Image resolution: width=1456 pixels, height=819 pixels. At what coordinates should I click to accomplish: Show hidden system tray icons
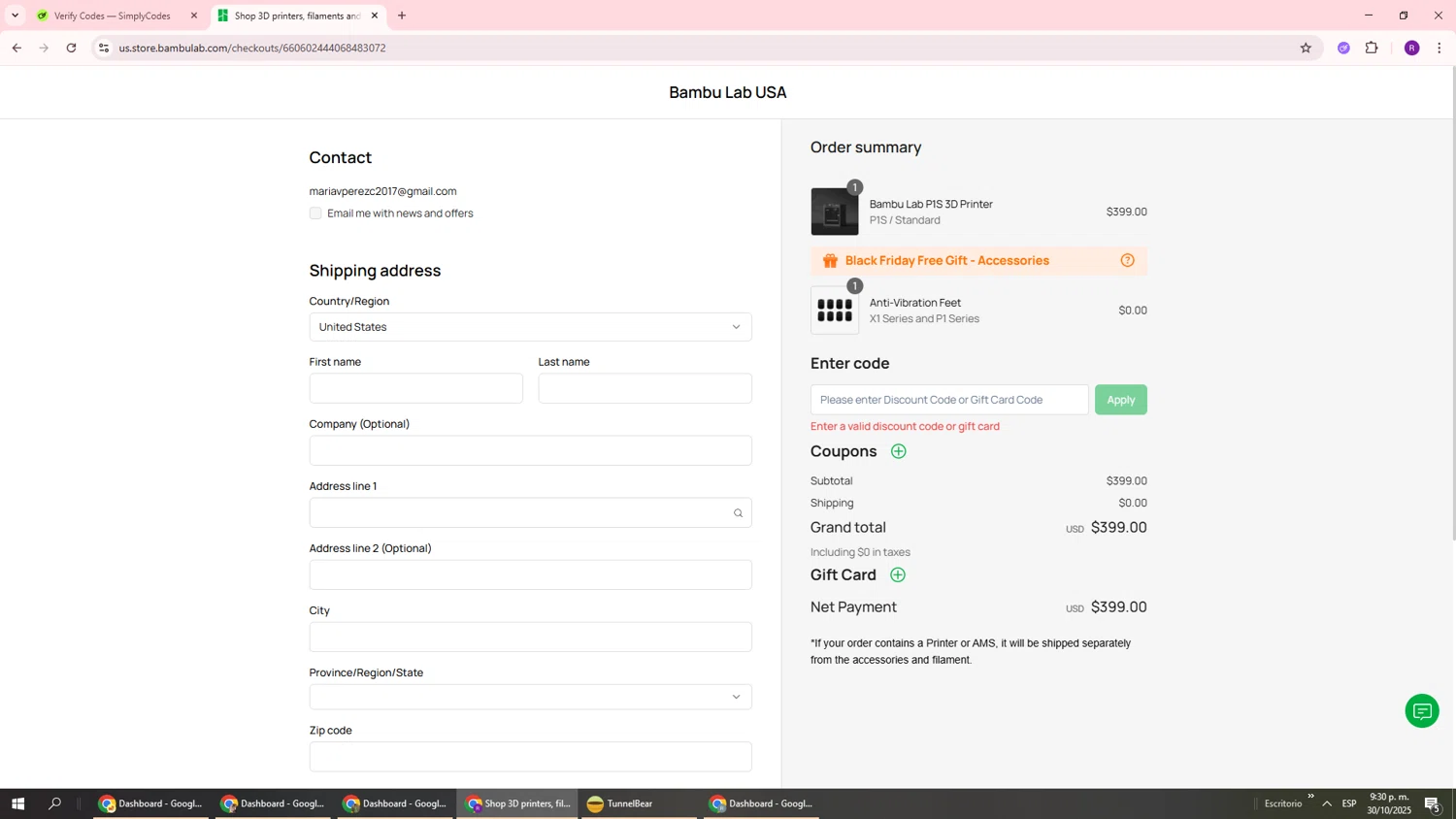(1326, 803)
